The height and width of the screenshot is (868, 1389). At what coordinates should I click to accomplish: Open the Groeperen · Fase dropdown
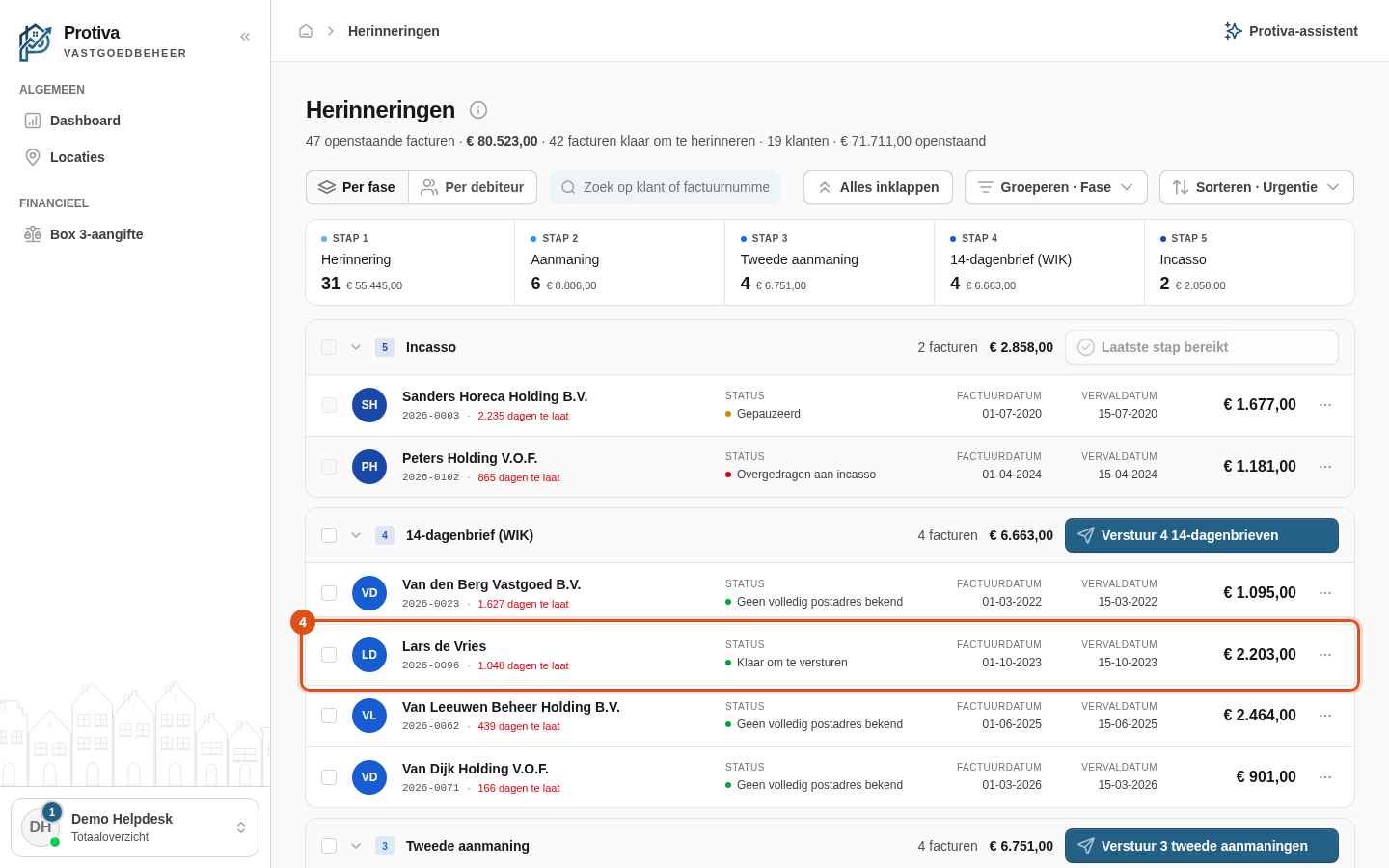coord(1056,187)
